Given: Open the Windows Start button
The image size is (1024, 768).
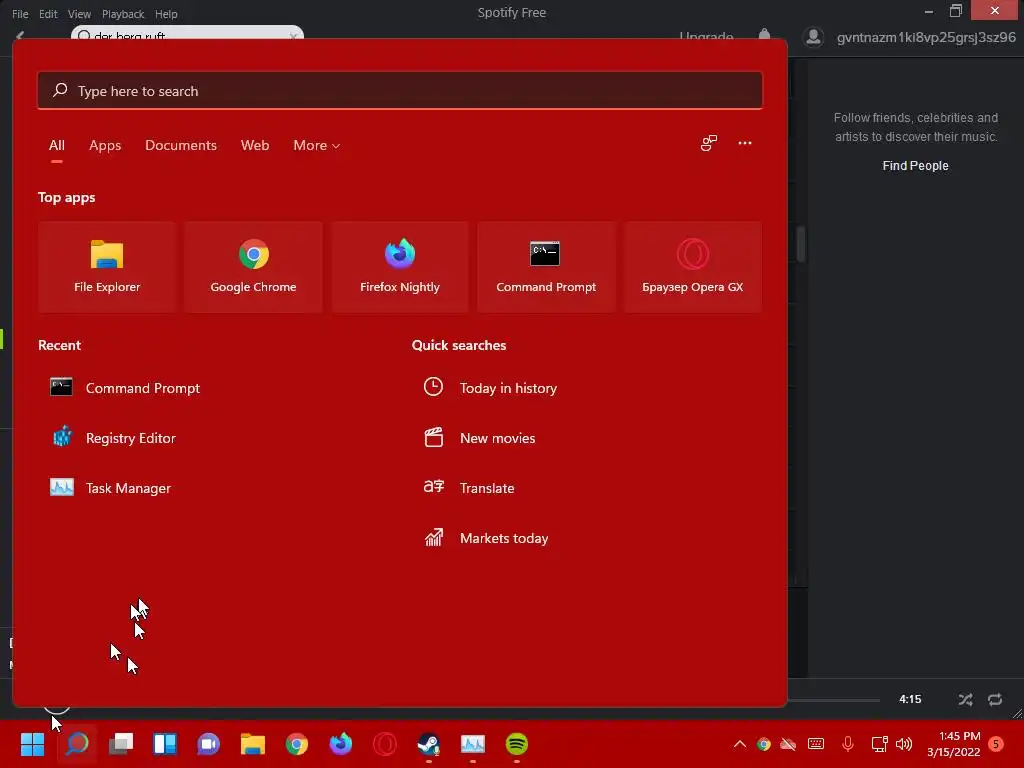Looking at the screenshot, I should 33,744.
